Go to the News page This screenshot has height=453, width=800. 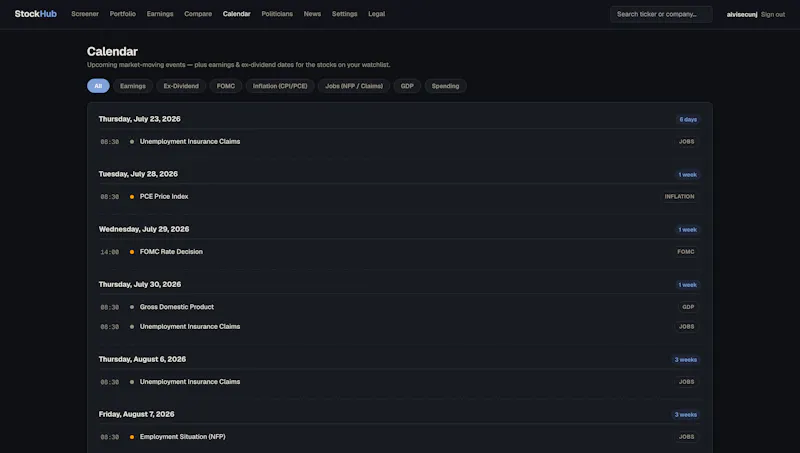pos(312,14)
